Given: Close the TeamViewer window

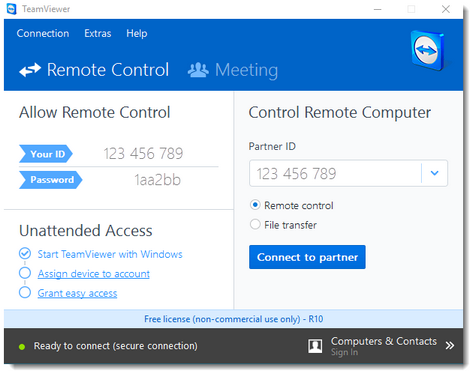Looking at the screenshot, I should point(446,9).
